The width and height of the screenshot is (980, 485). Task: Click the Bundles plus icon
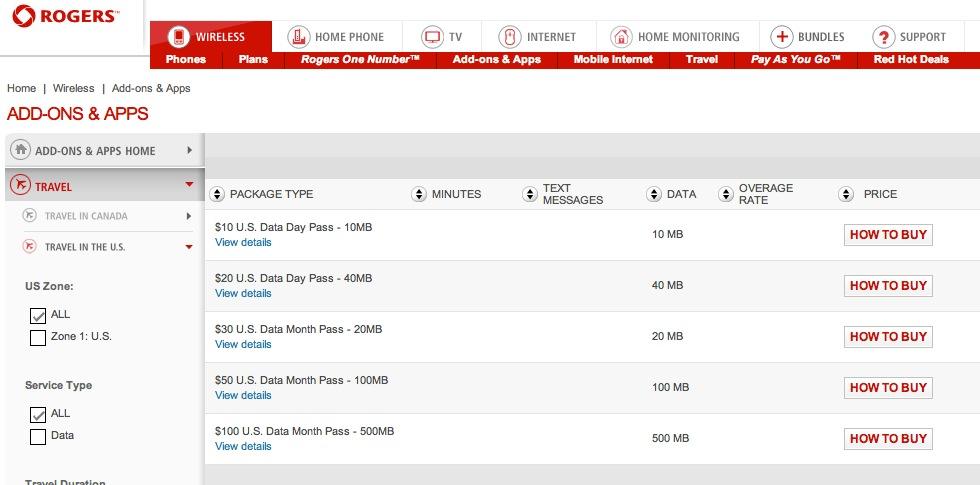781,37
